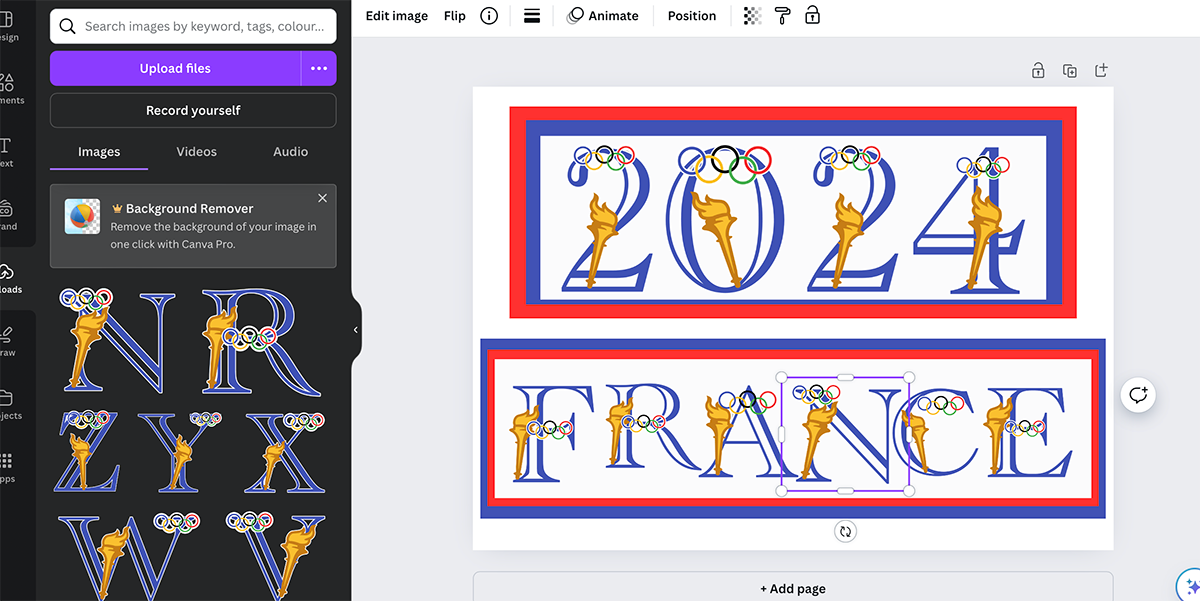Open the Position panel
Viewport: 1200px width, 601px height.
tap(692, 16)
